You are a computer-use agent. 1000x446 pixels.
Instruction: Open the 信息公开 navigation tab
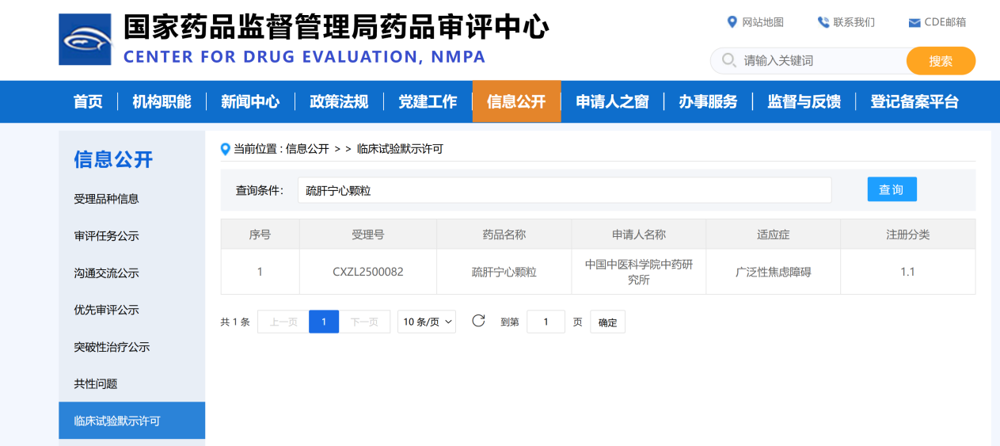(516, 101)
